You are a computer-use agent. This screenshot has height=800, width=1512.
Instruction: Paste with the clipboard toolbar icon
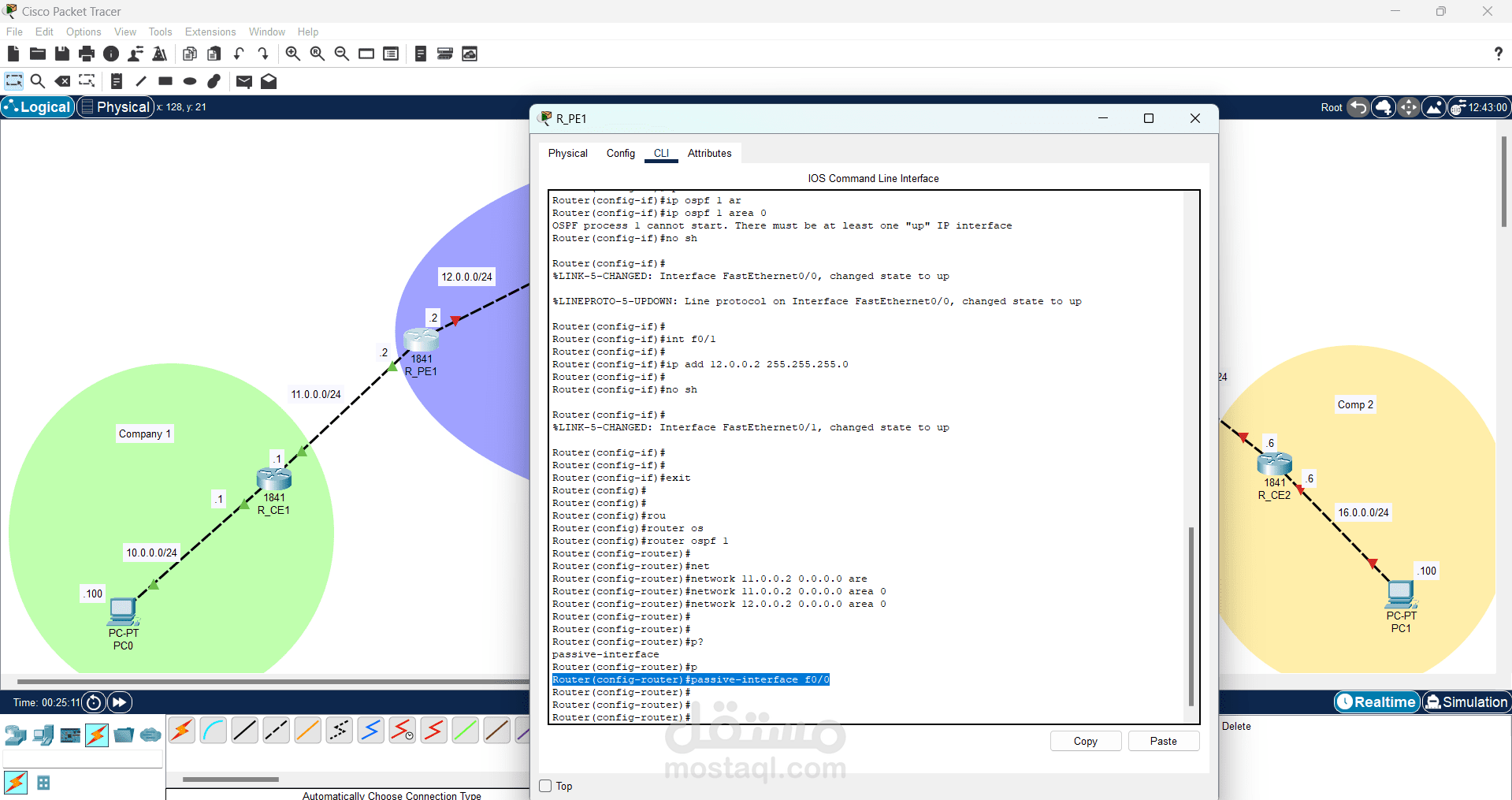point(214,54)
